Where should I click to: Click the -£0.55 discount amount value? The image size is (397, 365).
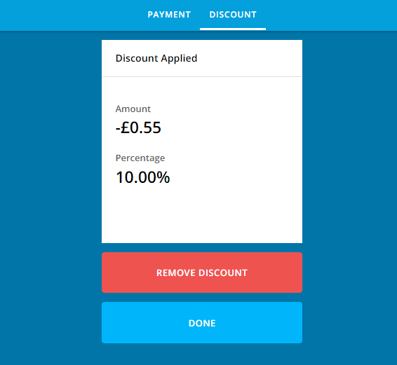point(138,128)
